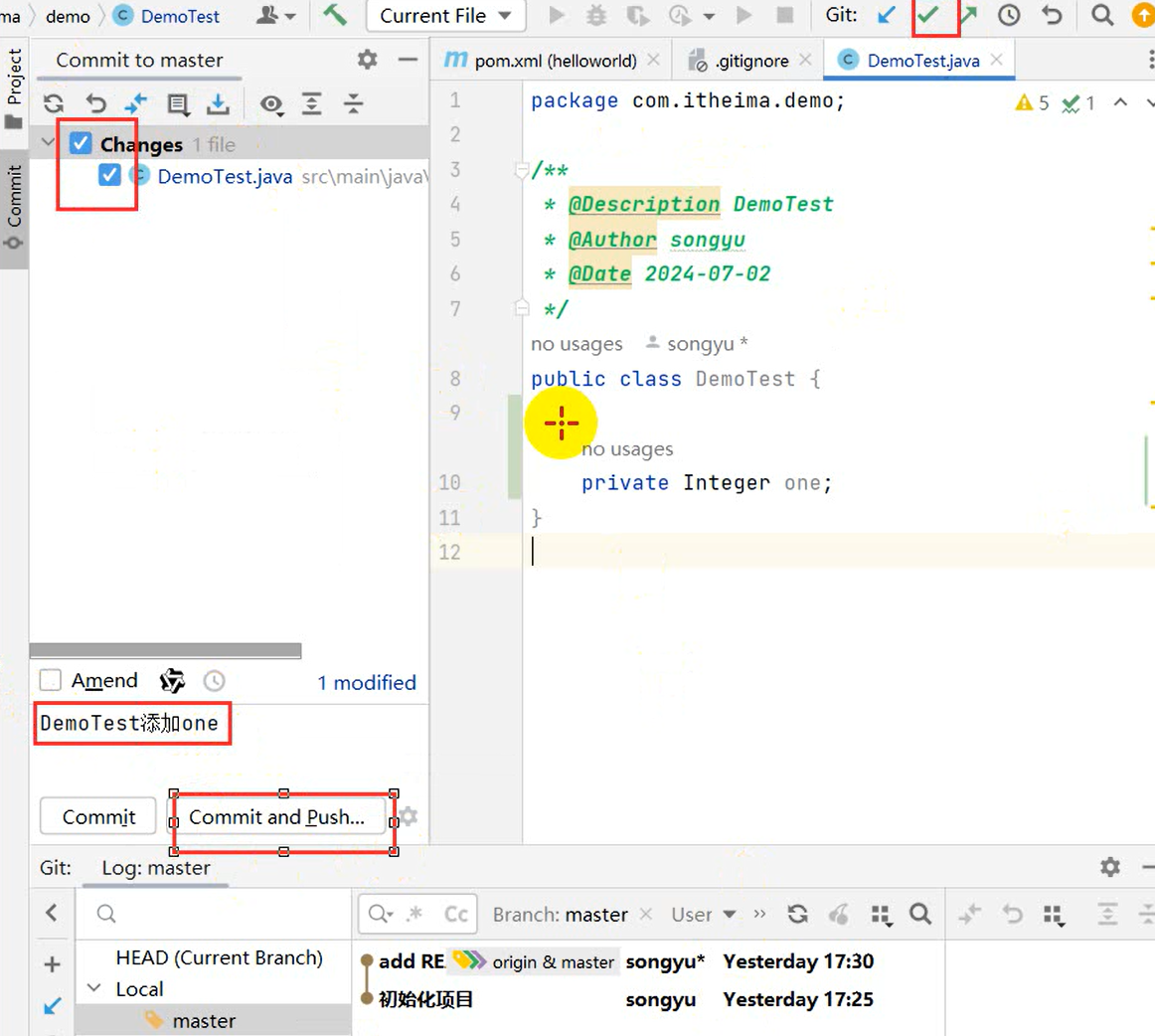Click Git commit checkmark icon
Viewport: 1155px width, 1036px height.
pyautogui.click(x=927, y=15)
